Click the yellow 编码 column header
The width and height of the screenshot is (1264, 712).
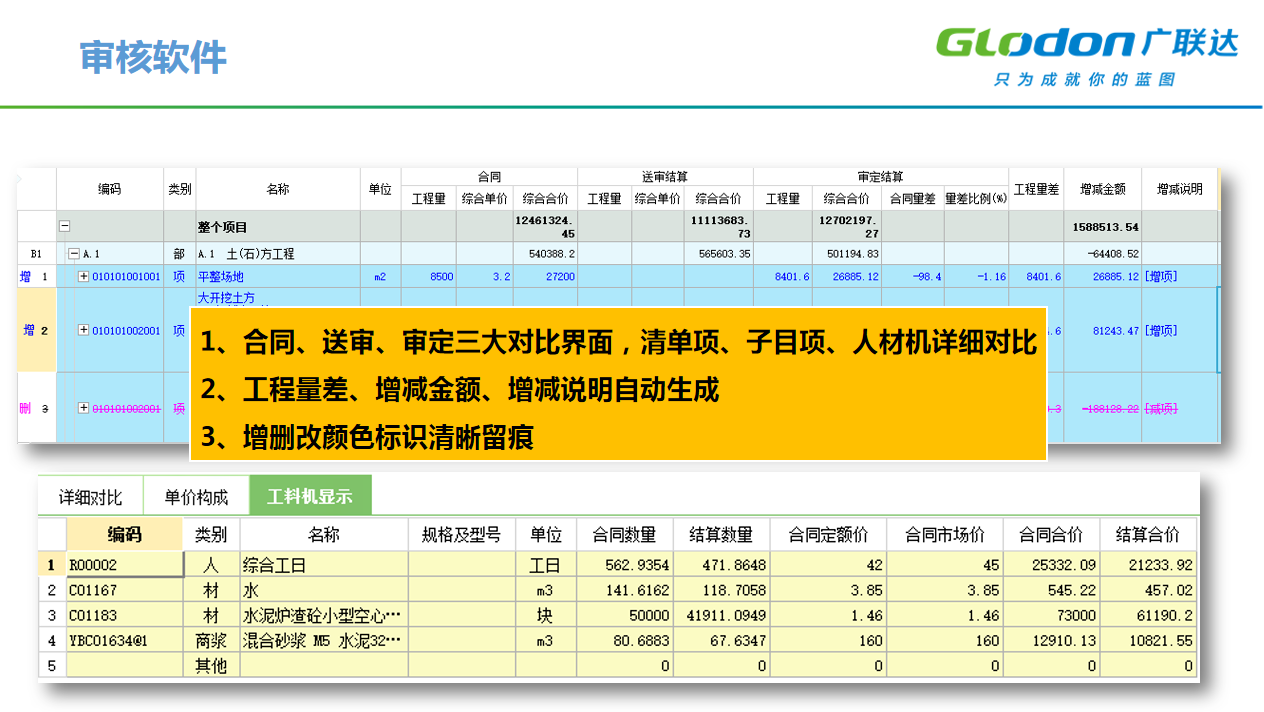(x=124, y=534)
